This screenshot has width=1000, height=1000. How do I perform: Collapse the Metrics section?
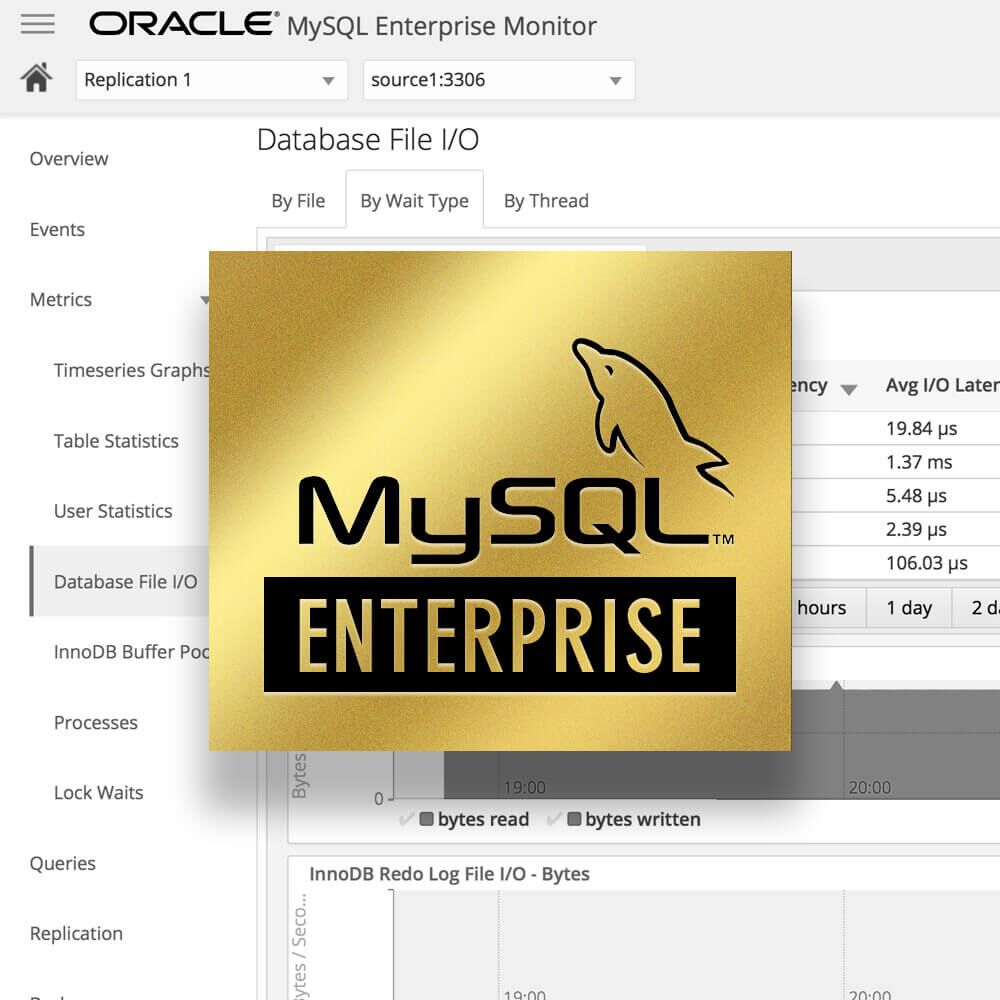(x=204, y=300)
